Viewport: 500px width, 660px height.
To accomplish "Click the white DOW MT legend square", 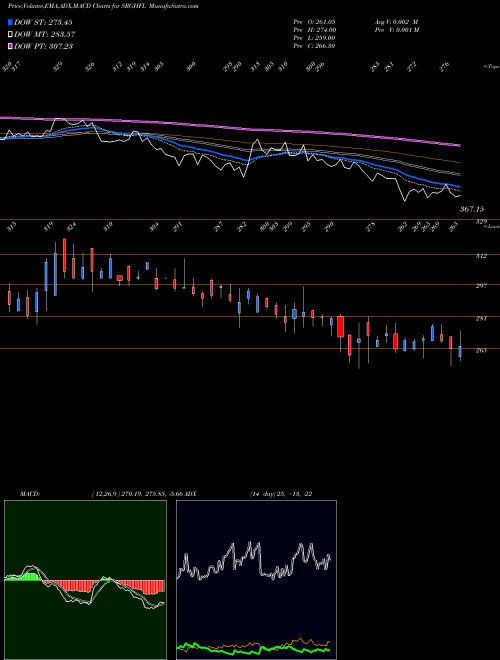I will point(11,34).
